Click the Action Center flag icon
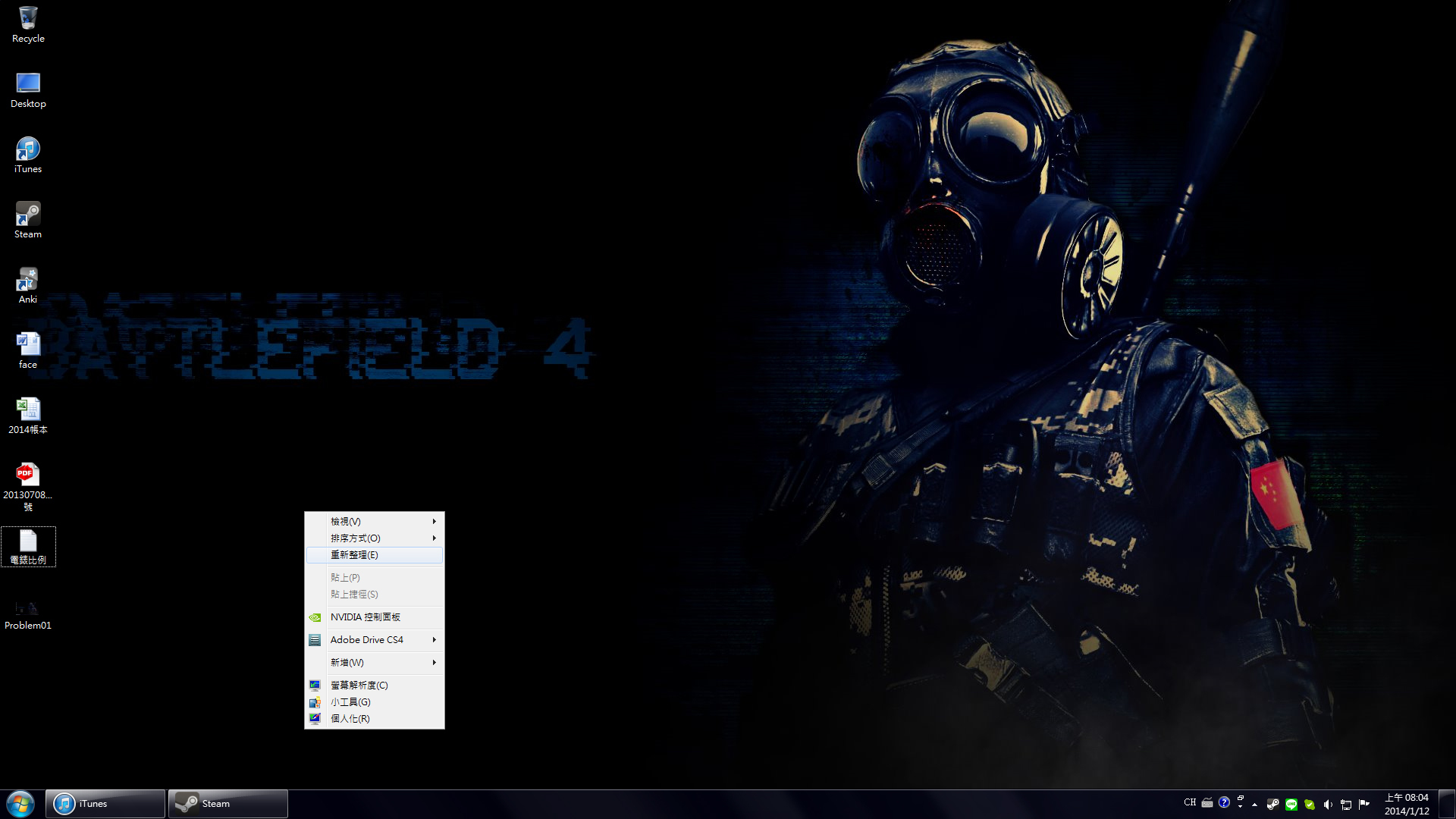The height and width of the screenshot is (819, 1456). click(x=1363, y=804)
